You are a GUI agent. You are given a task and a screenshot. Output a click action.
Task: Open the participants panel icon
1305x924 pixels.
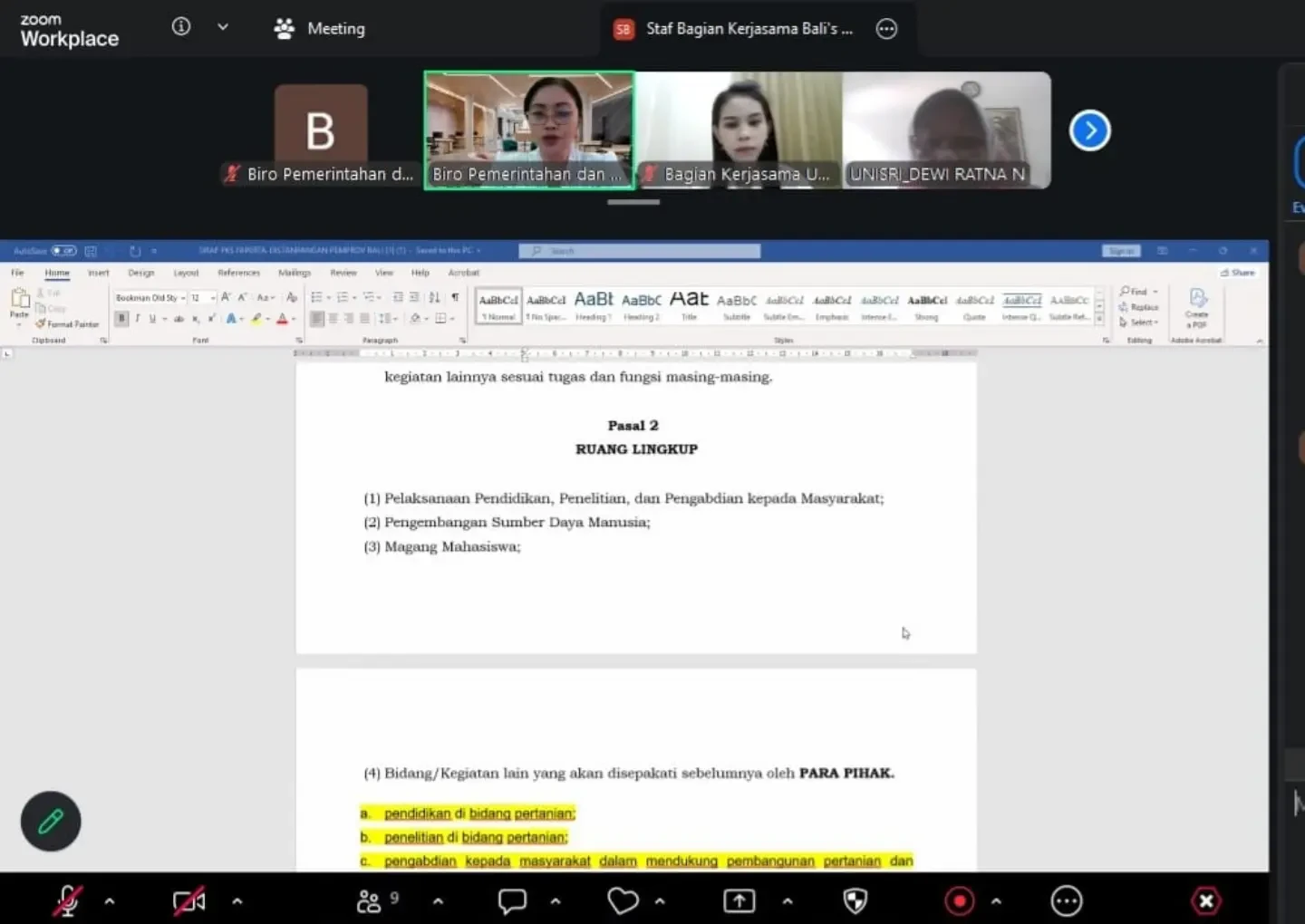point(369,900)
